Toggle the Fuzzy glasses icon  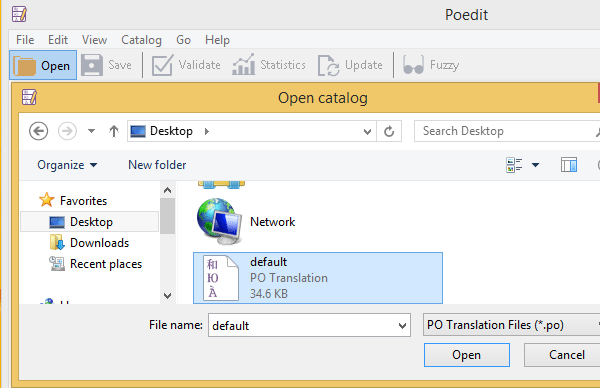pos(413,65)
